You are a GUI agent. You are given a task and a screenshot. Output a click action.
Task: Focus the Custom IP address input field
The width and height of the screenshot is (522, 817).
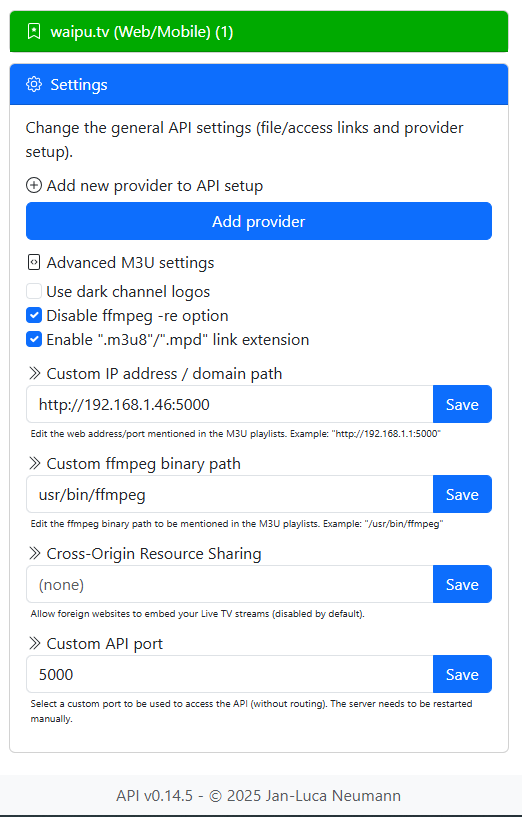[x=230, y=404]
